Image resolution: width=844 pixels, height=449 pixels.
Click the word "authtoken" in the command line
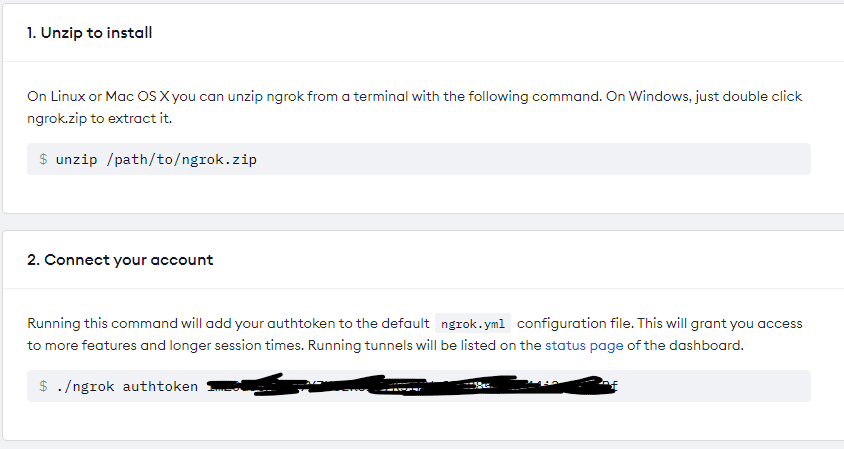[x=161, y=386]
